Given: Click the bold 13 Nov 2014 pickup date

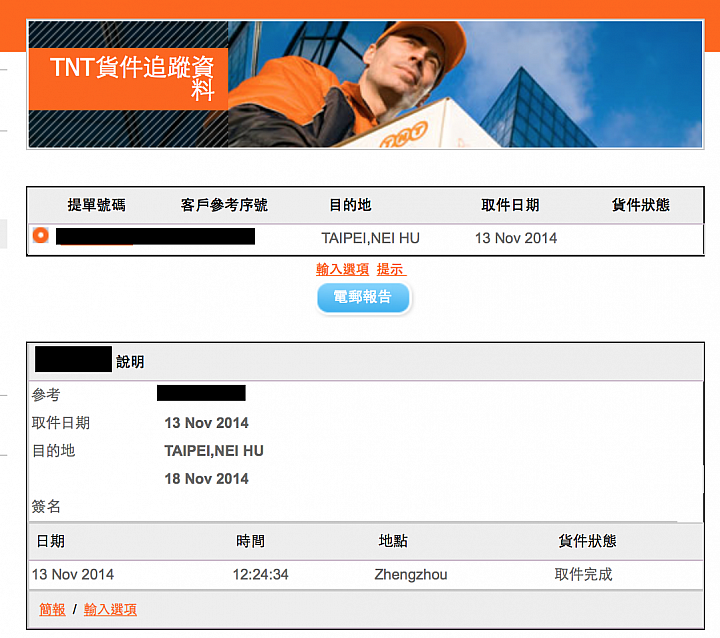Looking at the screenshot, I should point(206,423).
